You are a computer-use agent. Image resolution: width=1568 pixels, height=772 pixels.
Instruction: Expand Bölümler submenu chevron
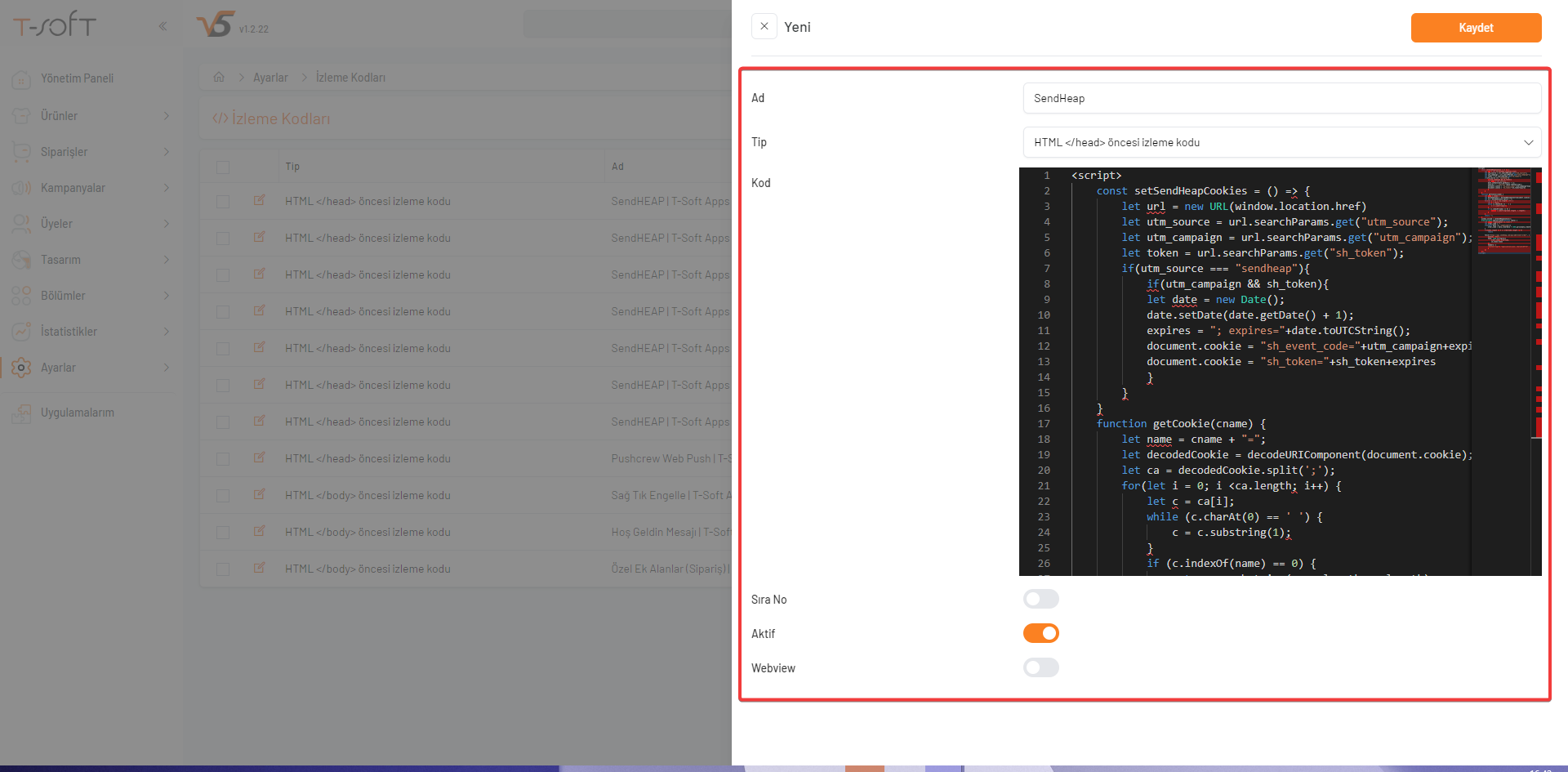pyautogui.click(x=167, y=296)
